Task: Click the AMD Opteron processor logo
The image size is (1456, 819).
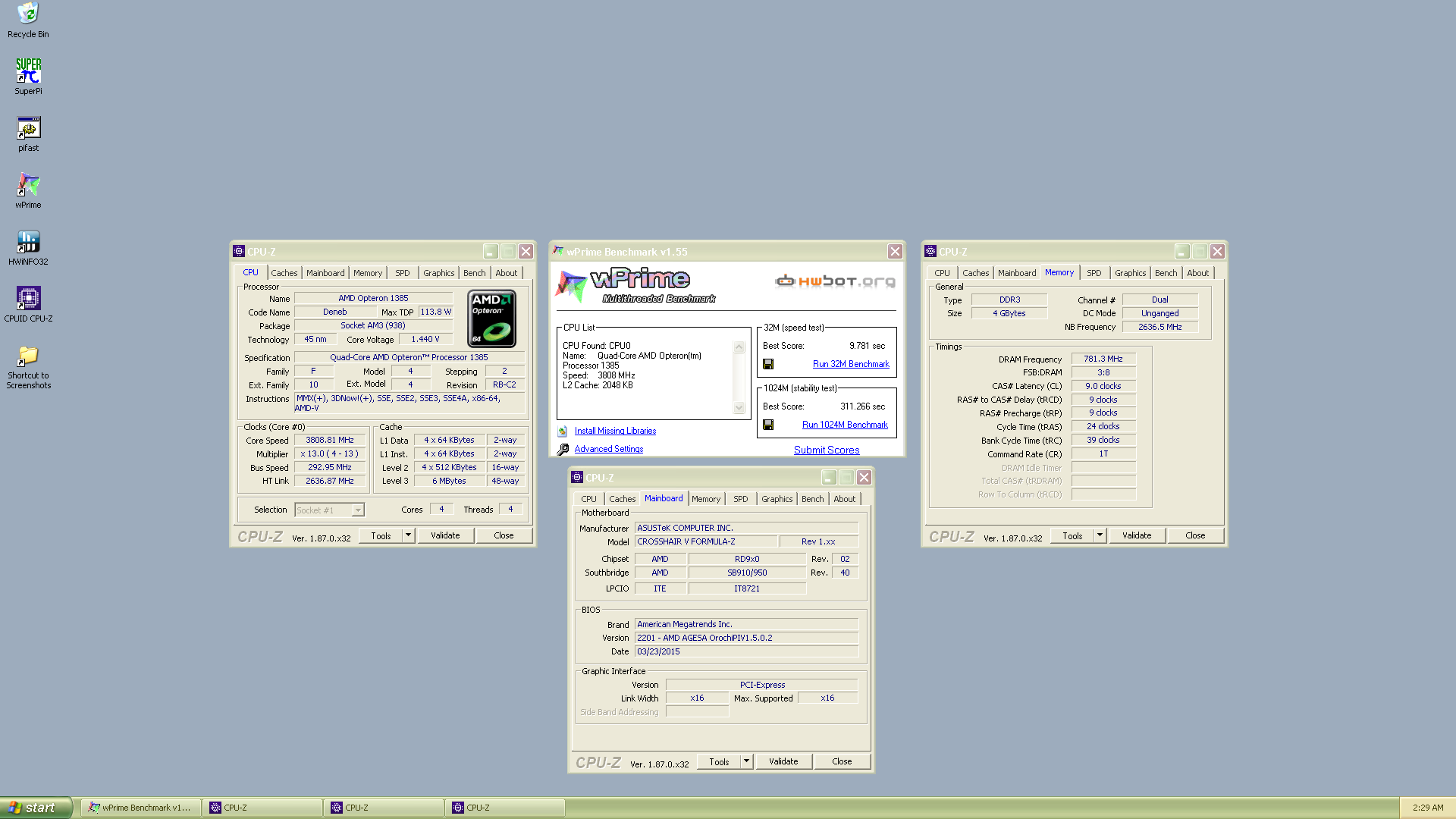Action: (x=492, y=318)
